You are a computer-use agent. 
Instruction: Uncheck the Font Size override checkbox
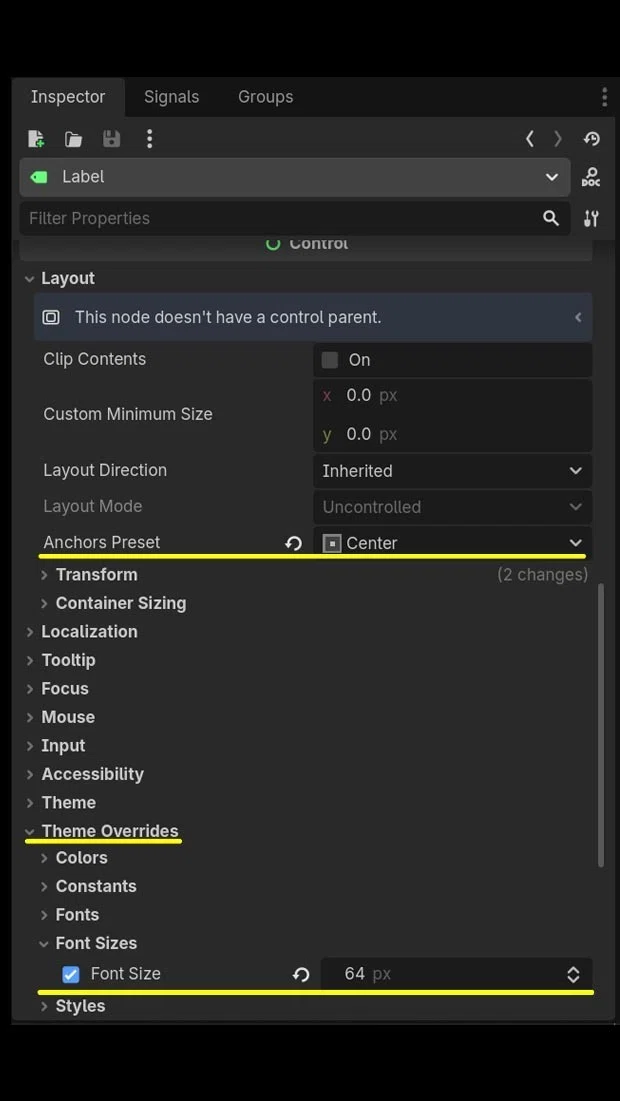[x=71, y=974]
